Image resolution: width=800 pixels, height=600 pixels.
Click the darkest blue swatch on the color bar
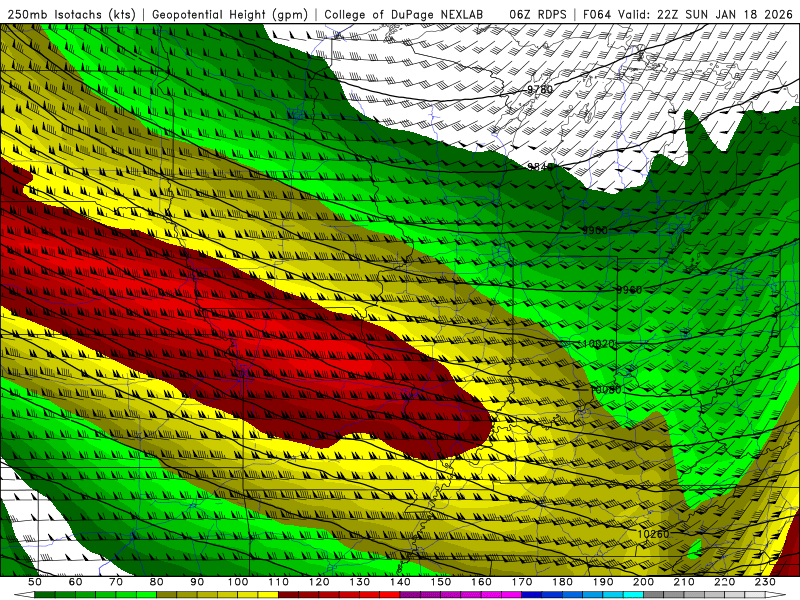click(532, 594)
